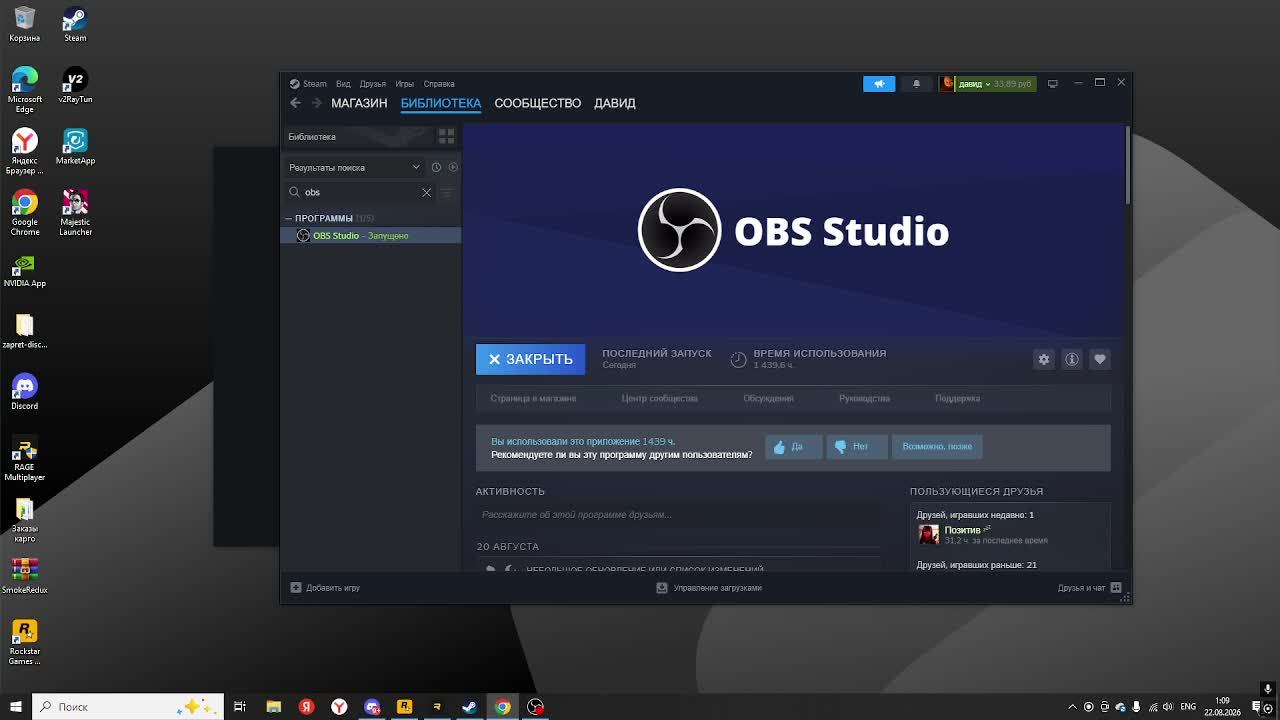This screenshot has height=720, width=1280.
Task: Toggle sort by recent activity clock icon
Action: click(436, 168)
